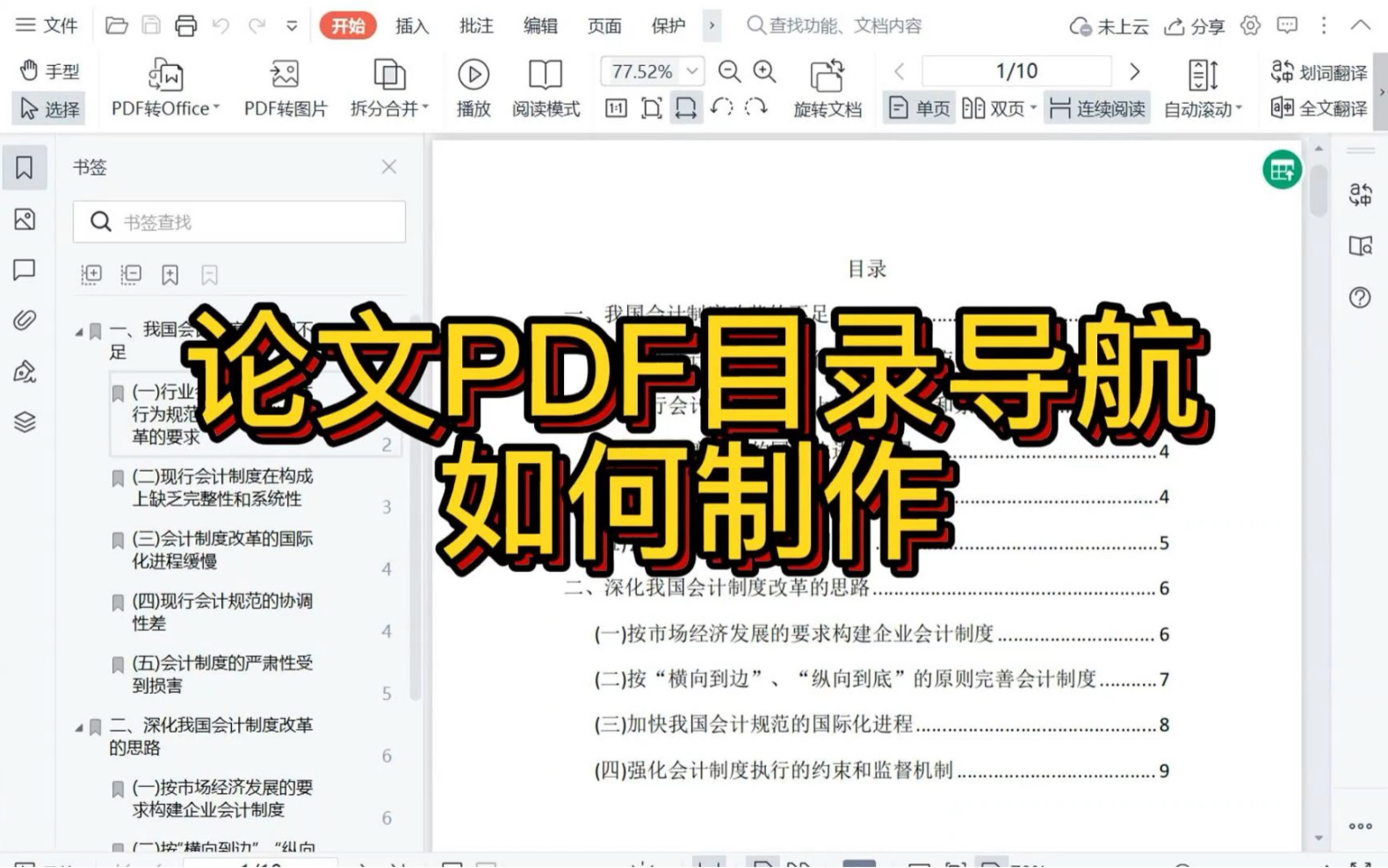Go to next page arrow

1134,71
